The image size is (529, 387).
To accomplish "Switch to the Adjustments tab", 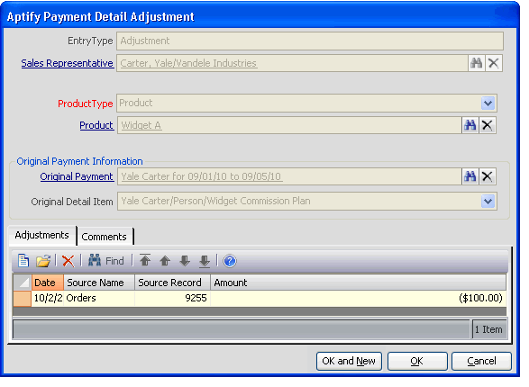I will (x=42, y=235).
